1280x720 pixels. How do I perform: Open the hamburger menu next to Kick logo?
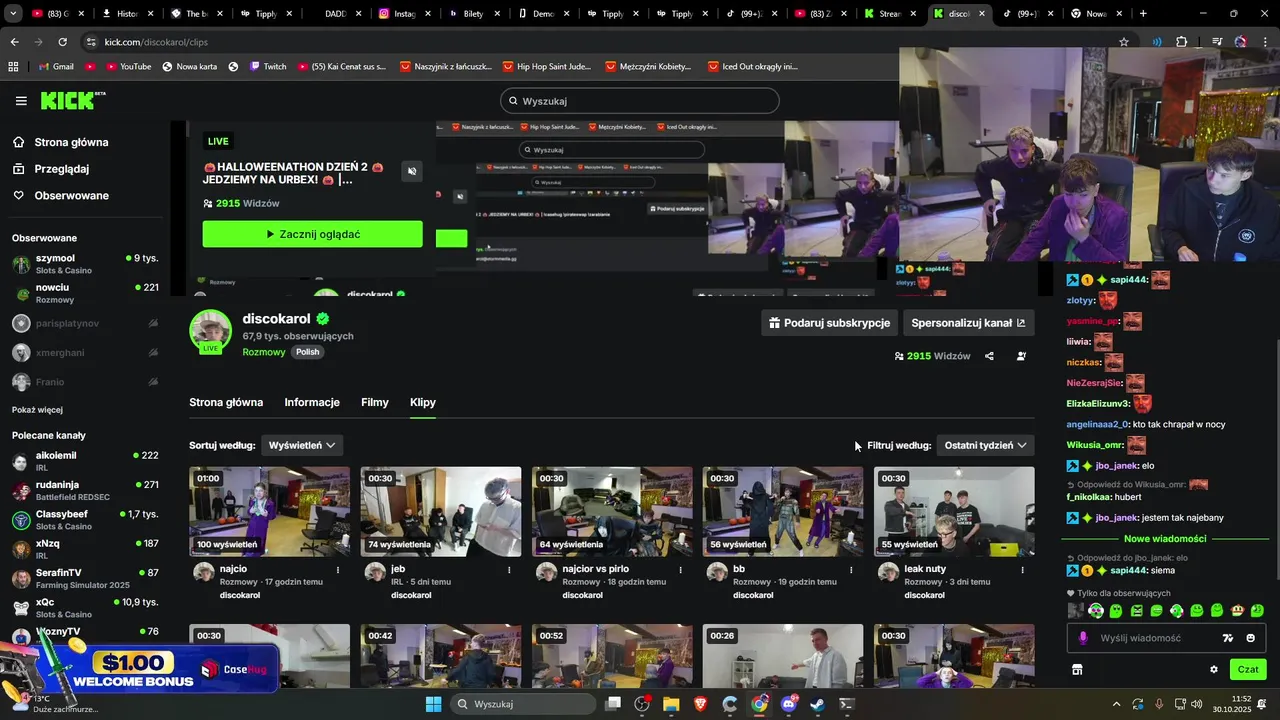[x=21, y=101]
